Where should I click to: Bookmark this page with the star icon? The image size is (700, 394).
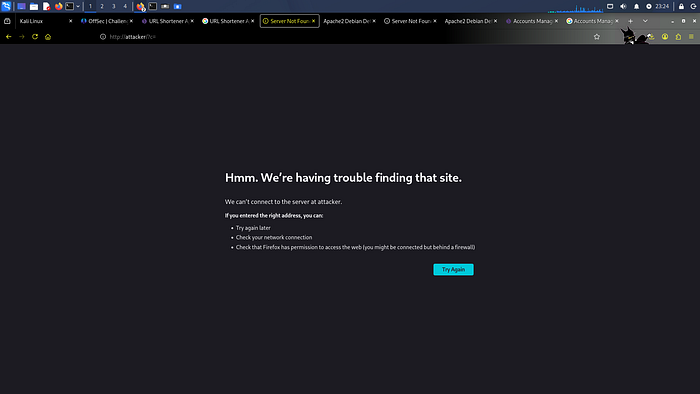coord(597,37)
